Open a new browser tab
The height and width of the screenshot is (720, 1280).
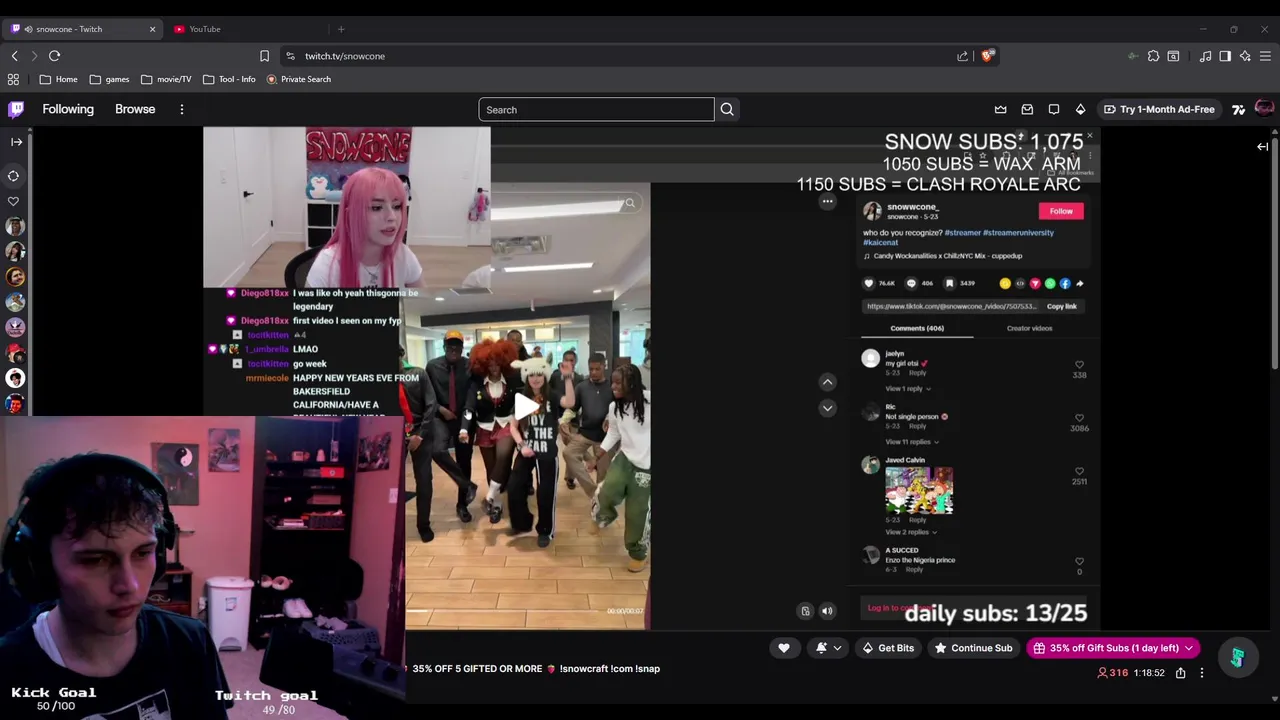coord(341,29)
